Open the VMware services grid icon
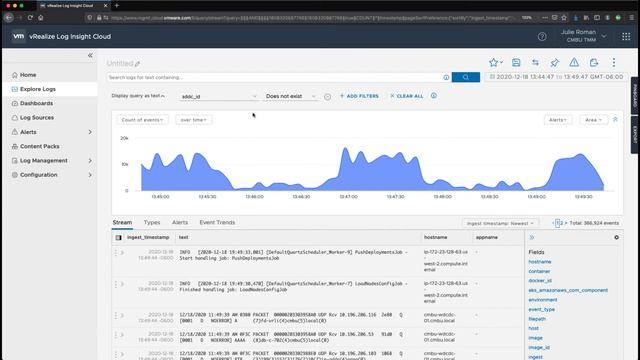Image resolution: width=640 pixels, height=360 pixels. point(626,36)
